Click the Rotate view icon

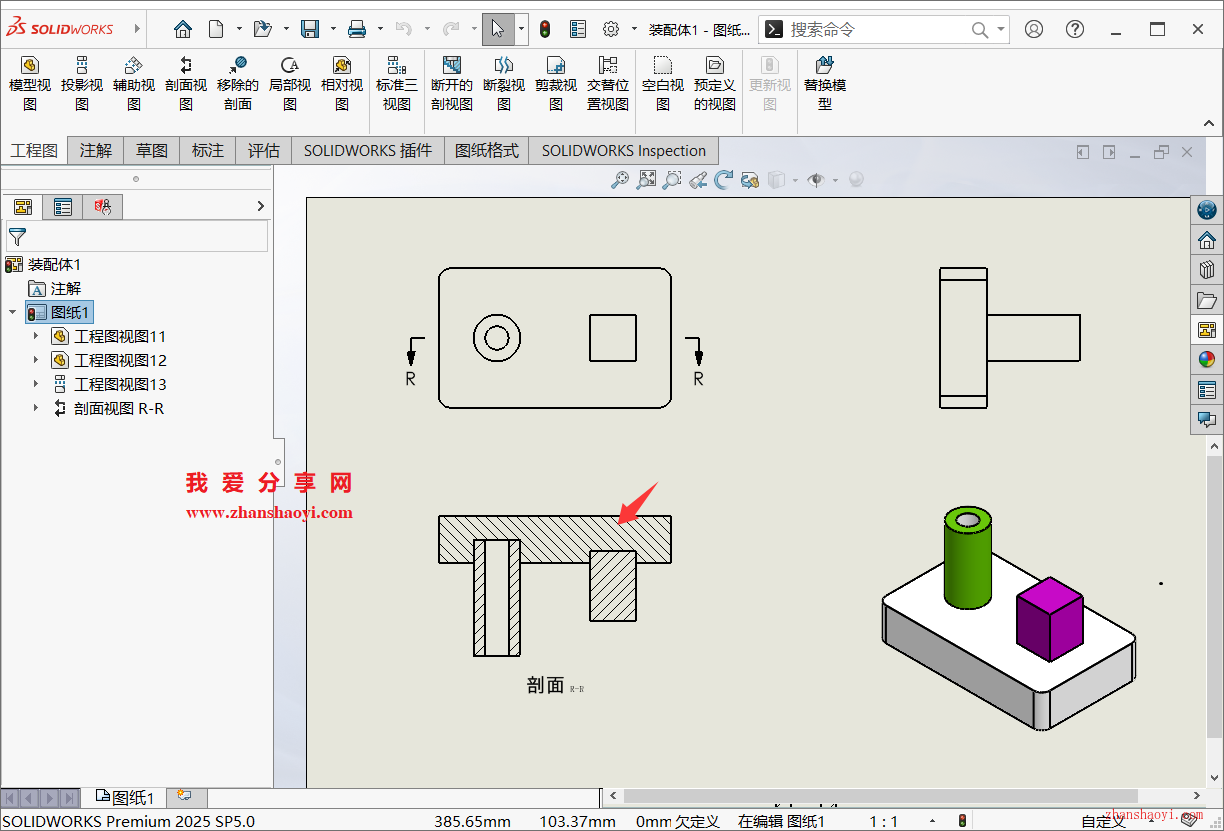[724, 180]
